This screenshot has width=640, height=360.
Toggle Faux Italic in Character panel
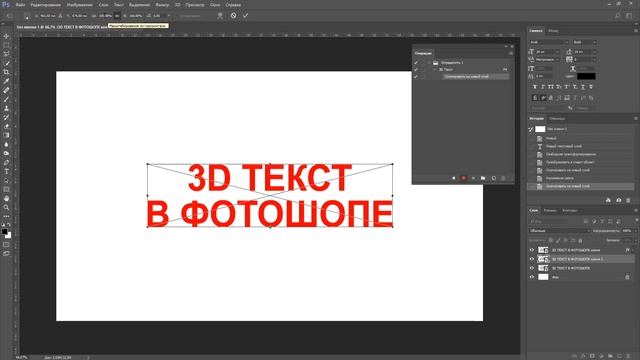coord(543,87)
